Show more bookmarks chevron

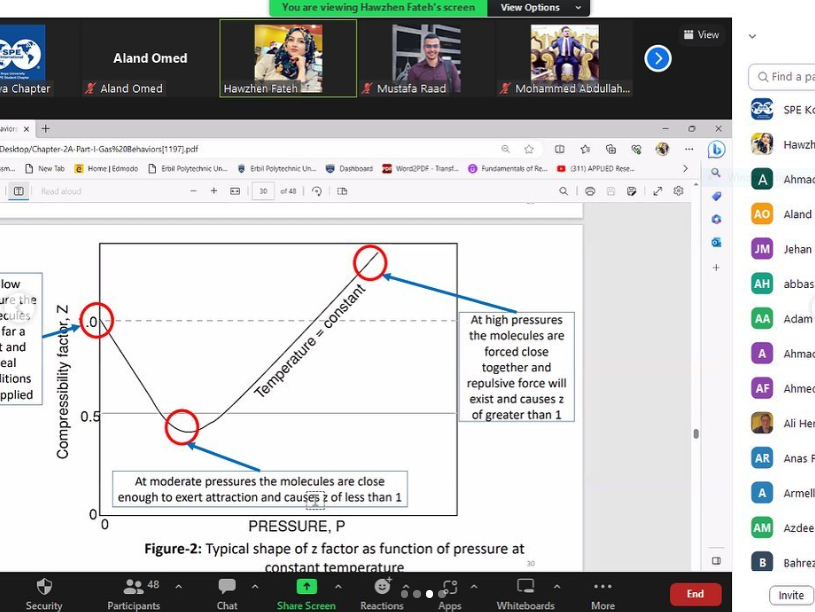pyautogui.click(x=685, y=168)
